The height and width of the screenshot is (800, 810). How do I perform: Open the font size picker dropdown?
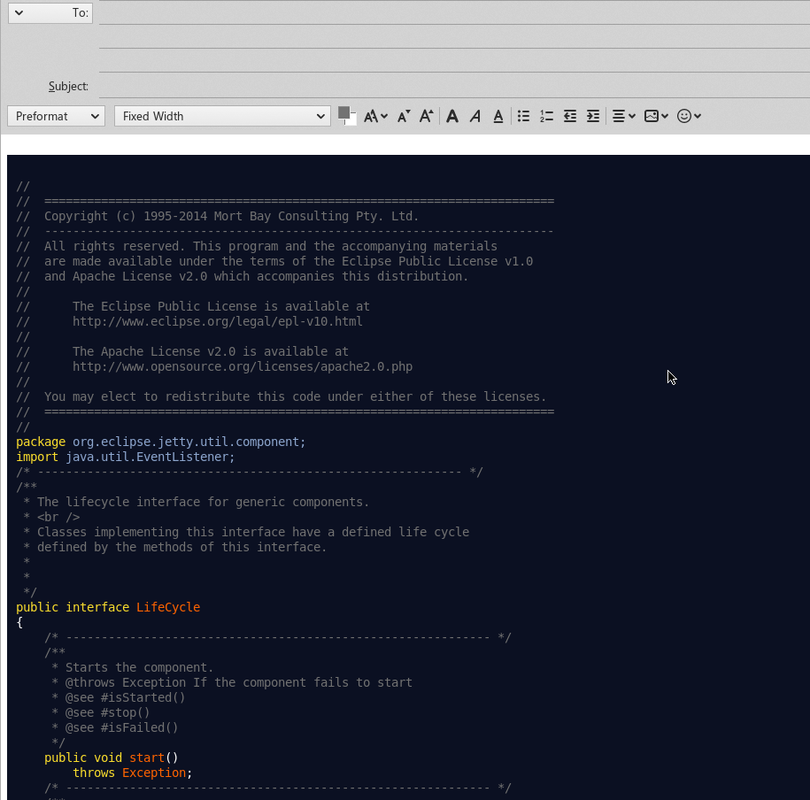pyautogui.click(x=376, y=116)
